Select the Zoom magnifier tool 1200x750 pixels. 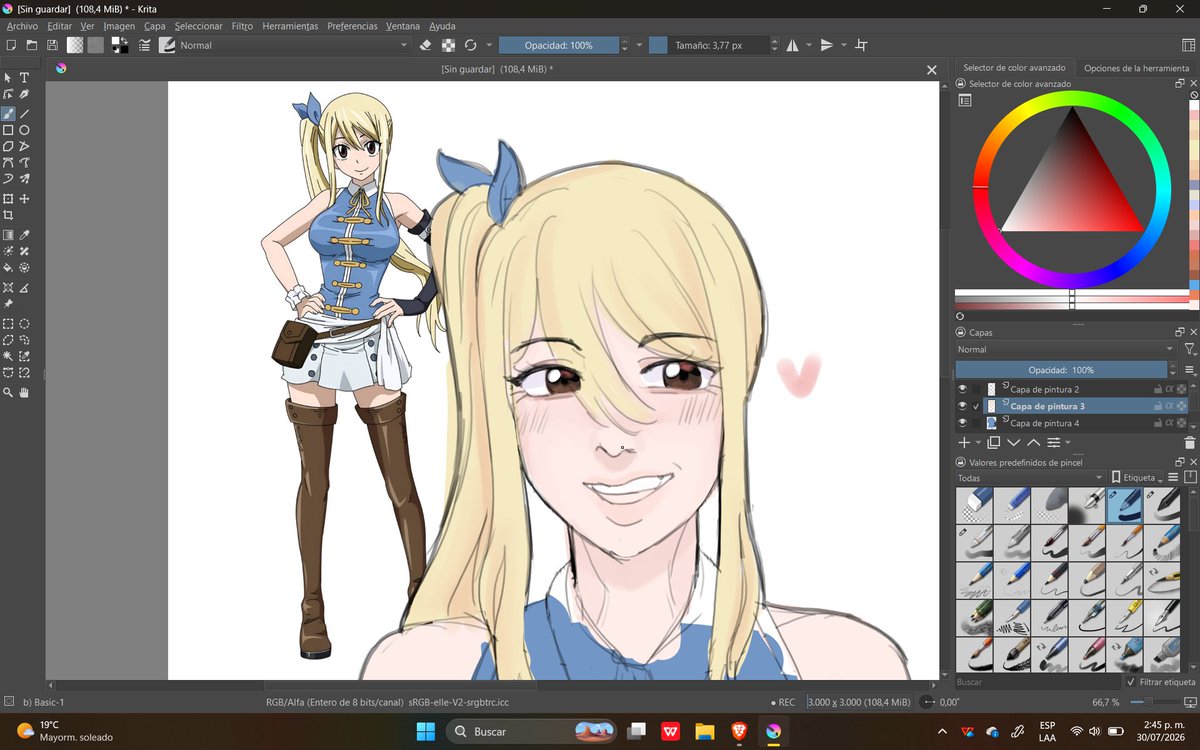pos(8,393)
